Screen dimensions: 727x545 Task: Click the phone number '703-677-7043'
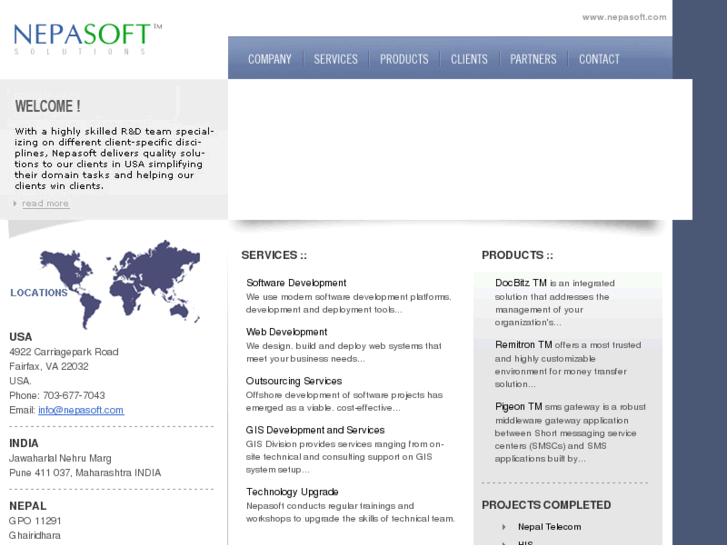(74, 396)
